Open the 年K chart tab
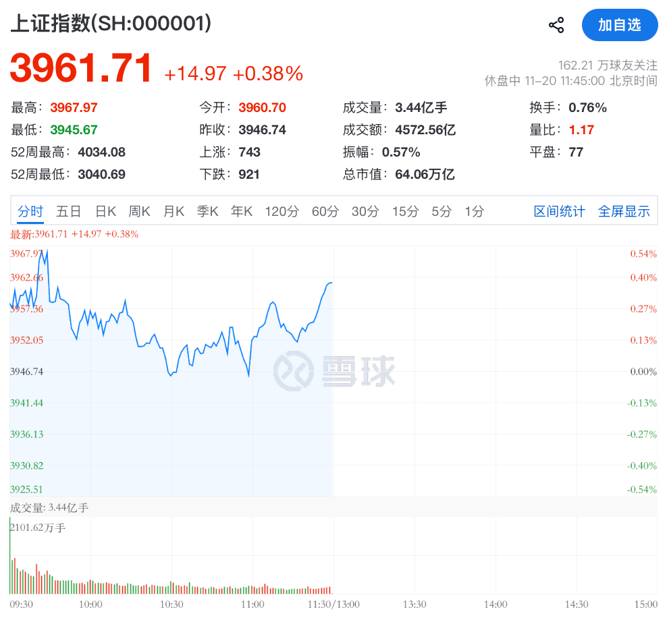This screenshot has width=667, height=622. click(241, 211)
